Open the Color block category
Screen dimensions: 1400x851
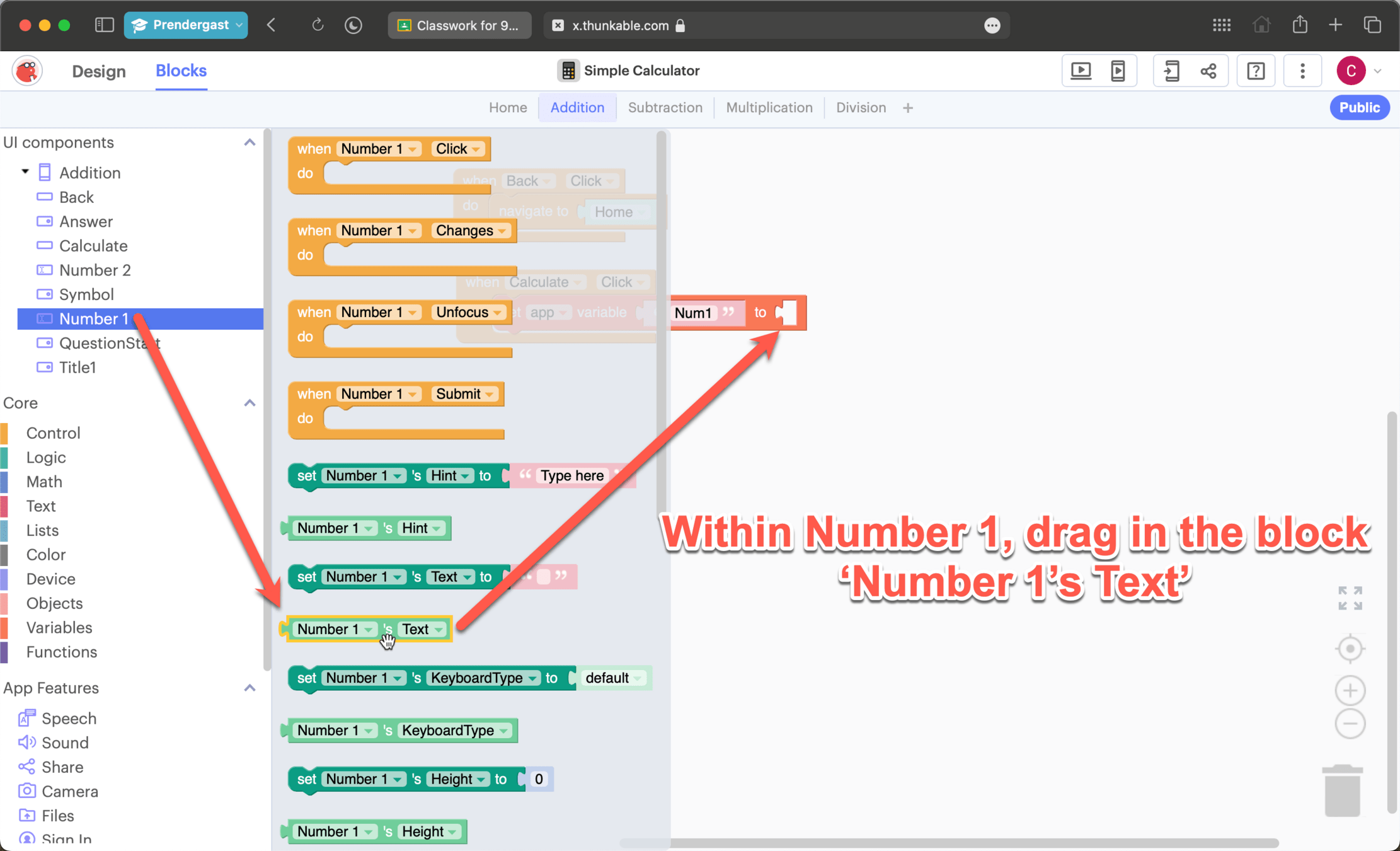(46, 555)
